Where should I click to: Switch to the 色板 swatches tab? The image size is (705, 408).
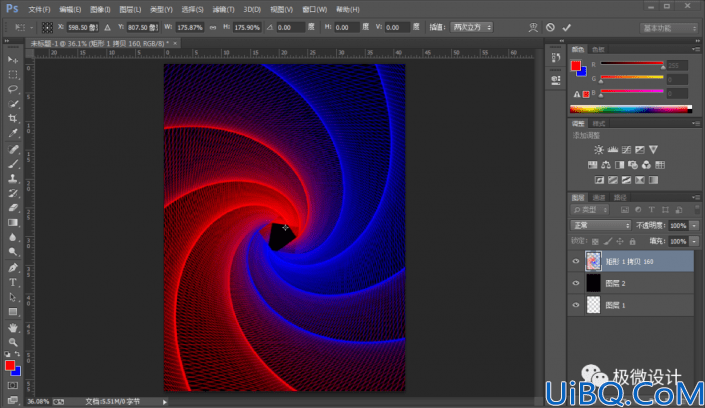pyautogui.click(x=598, y=49)
